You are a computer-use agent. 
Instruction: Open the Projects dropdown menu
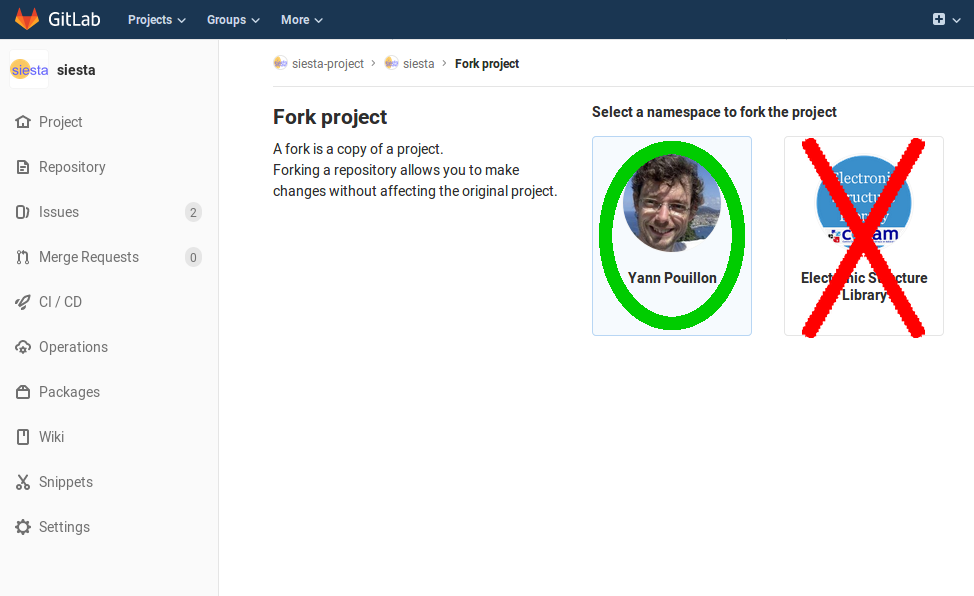click(x=157, y=20)
